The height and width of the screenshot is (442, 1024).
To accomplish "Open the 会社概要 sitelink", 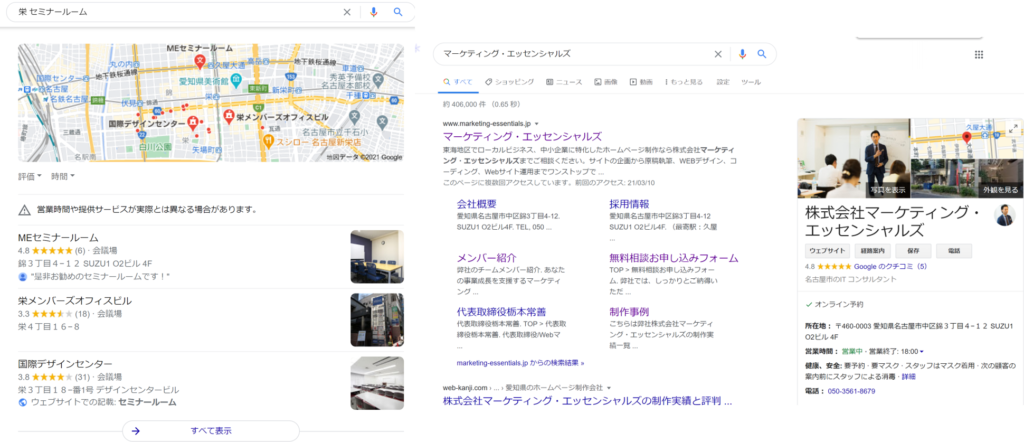I will [x=477, y=204].
